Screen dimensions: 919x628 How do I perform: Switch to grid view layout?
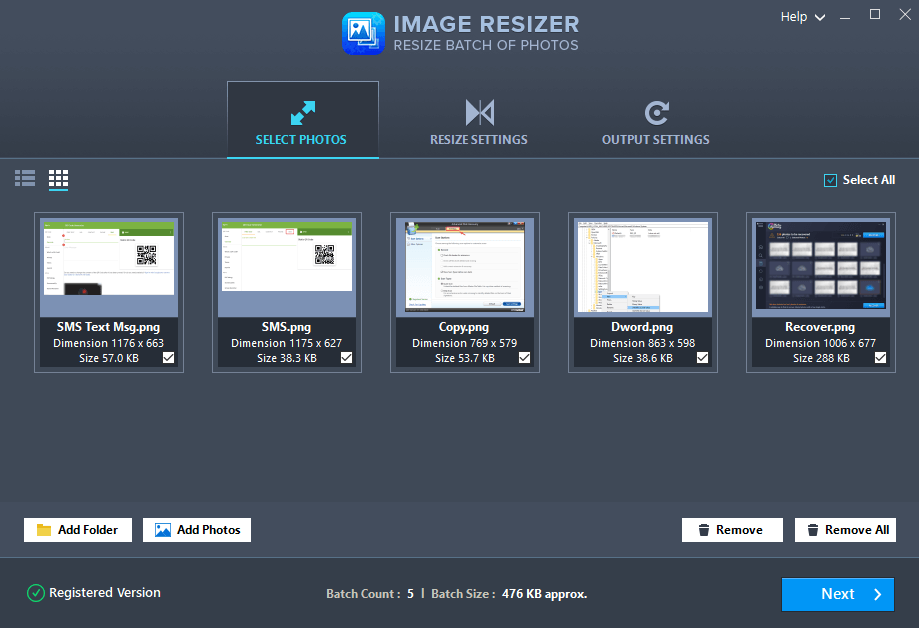(57, 178)
